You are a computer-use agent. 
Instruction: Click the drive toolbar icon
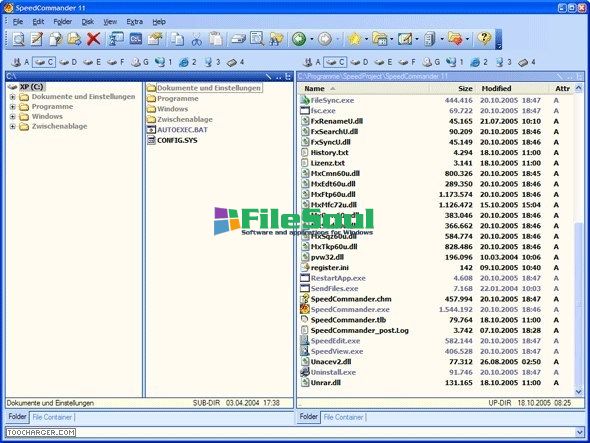pos(239,39)
